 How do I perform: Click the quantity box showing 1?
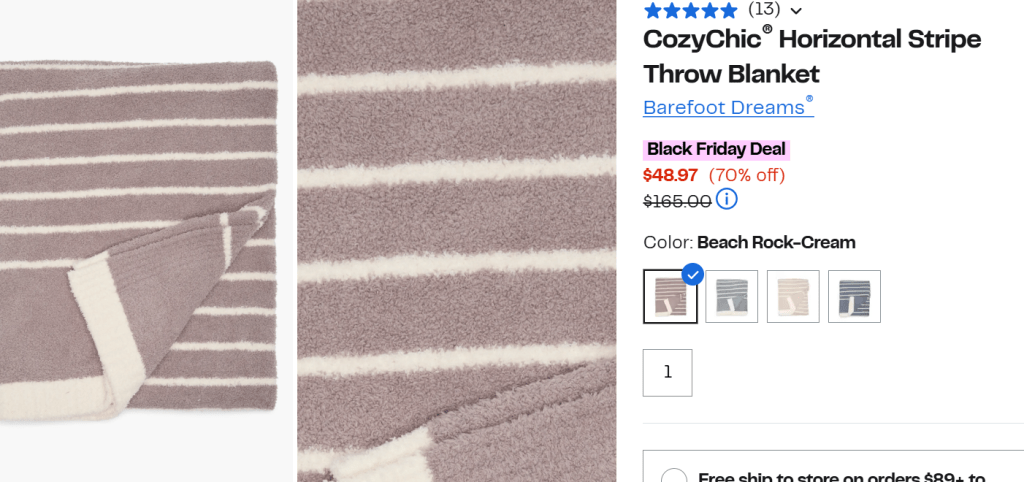668,372
